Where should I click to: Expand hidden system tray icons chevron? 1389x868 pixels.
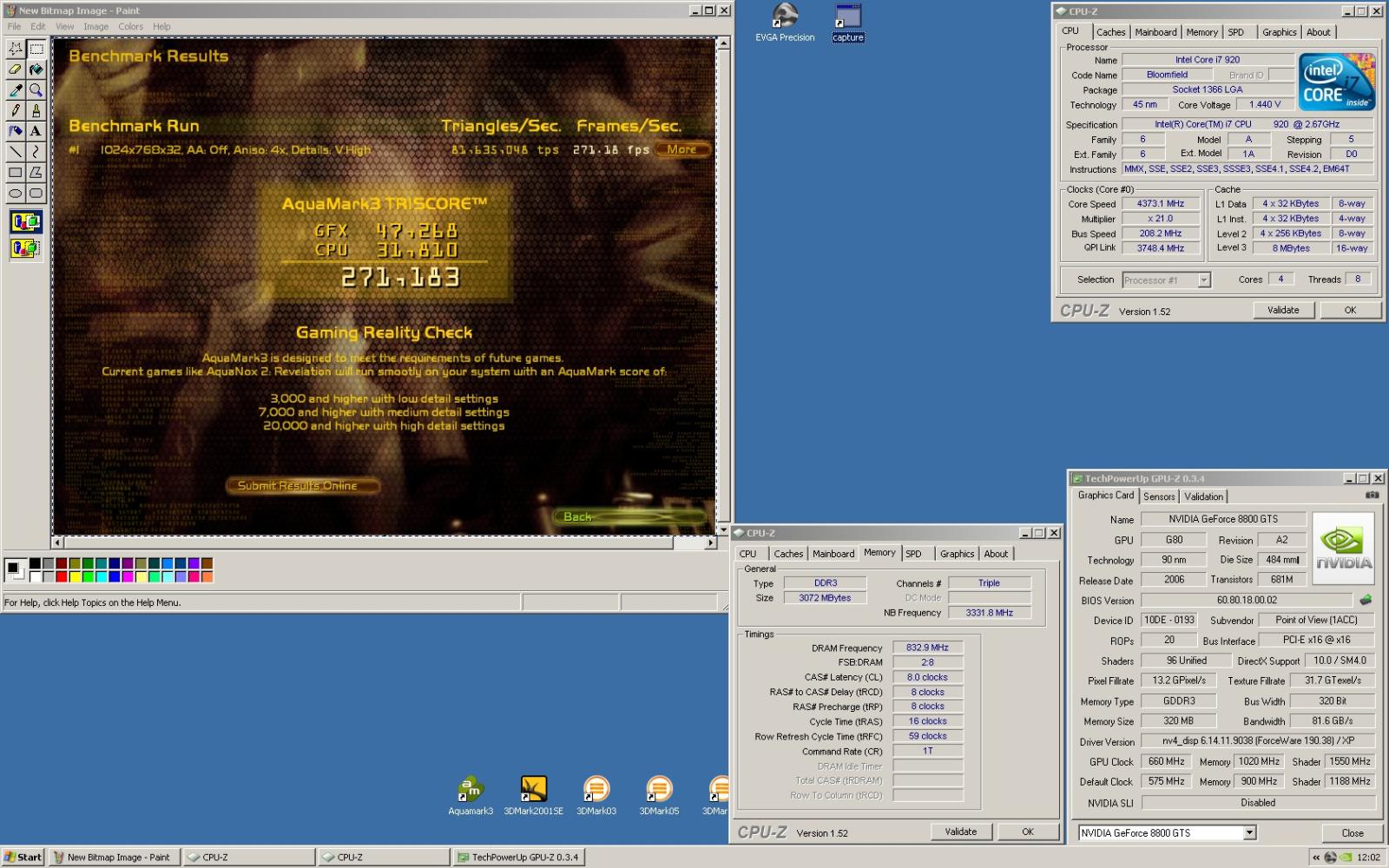[x=1316, y=858]
